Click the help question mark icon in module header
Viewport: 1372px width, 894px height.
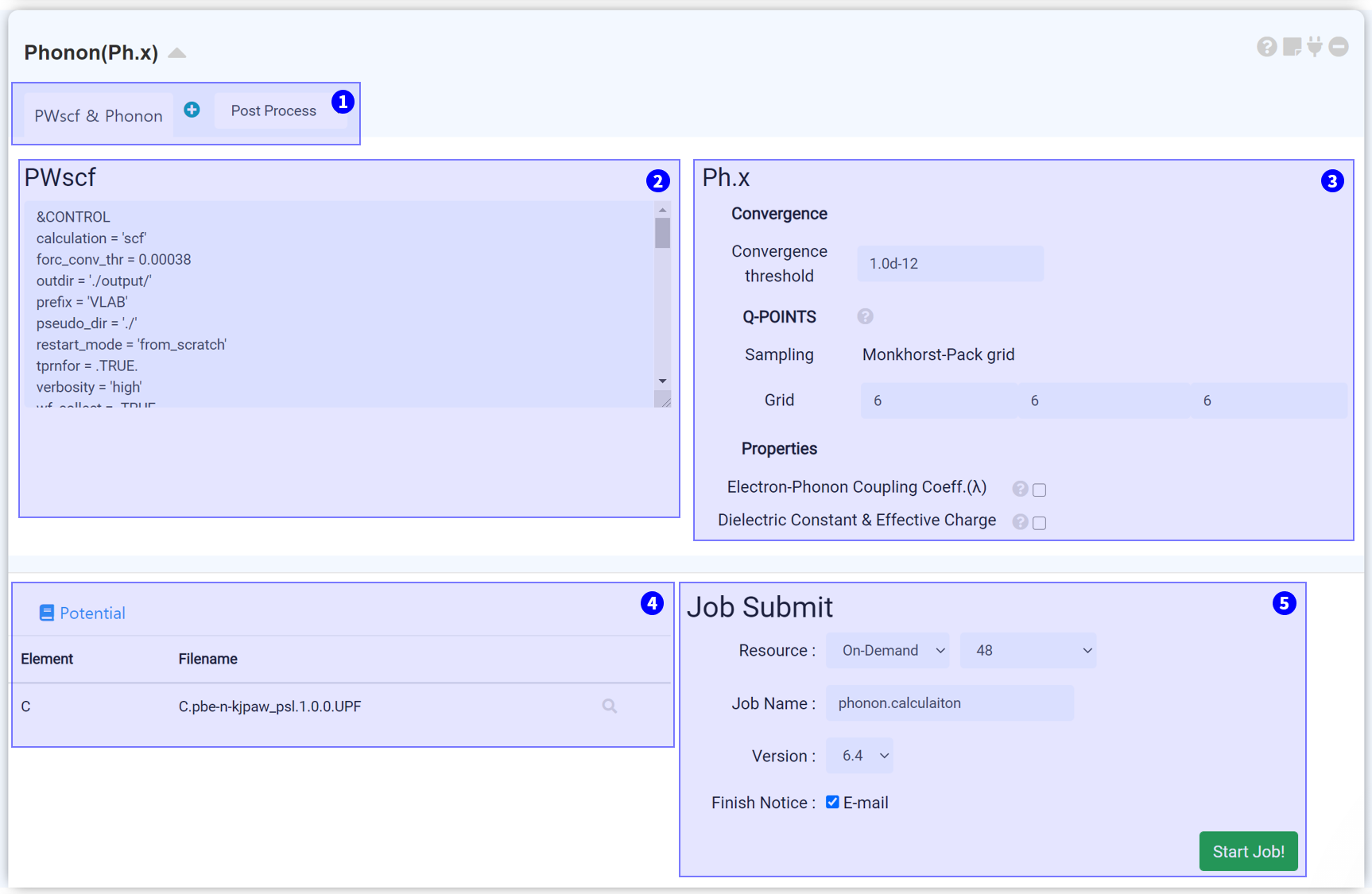(x=1266, y=47)
